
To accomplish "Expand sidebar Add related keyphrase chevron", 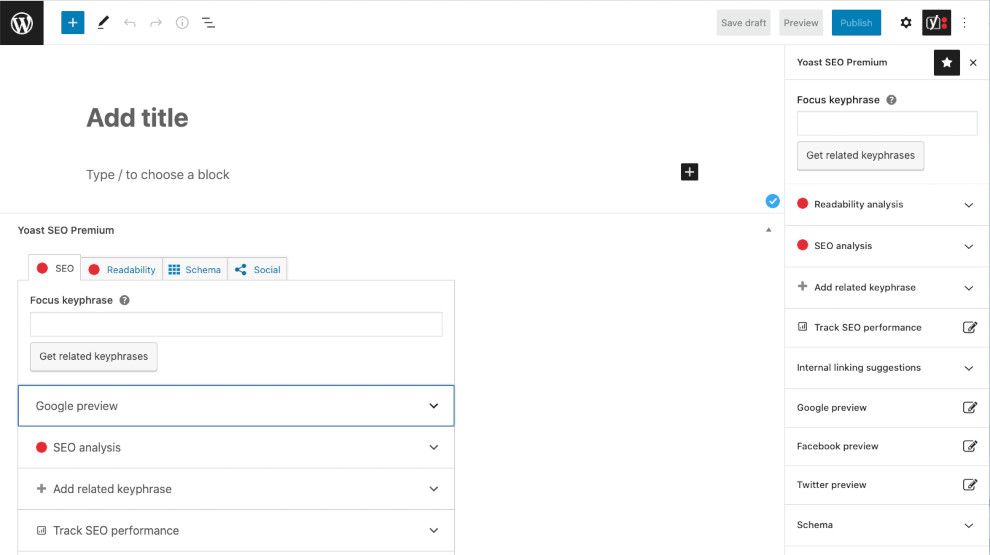I will point(969,288).
